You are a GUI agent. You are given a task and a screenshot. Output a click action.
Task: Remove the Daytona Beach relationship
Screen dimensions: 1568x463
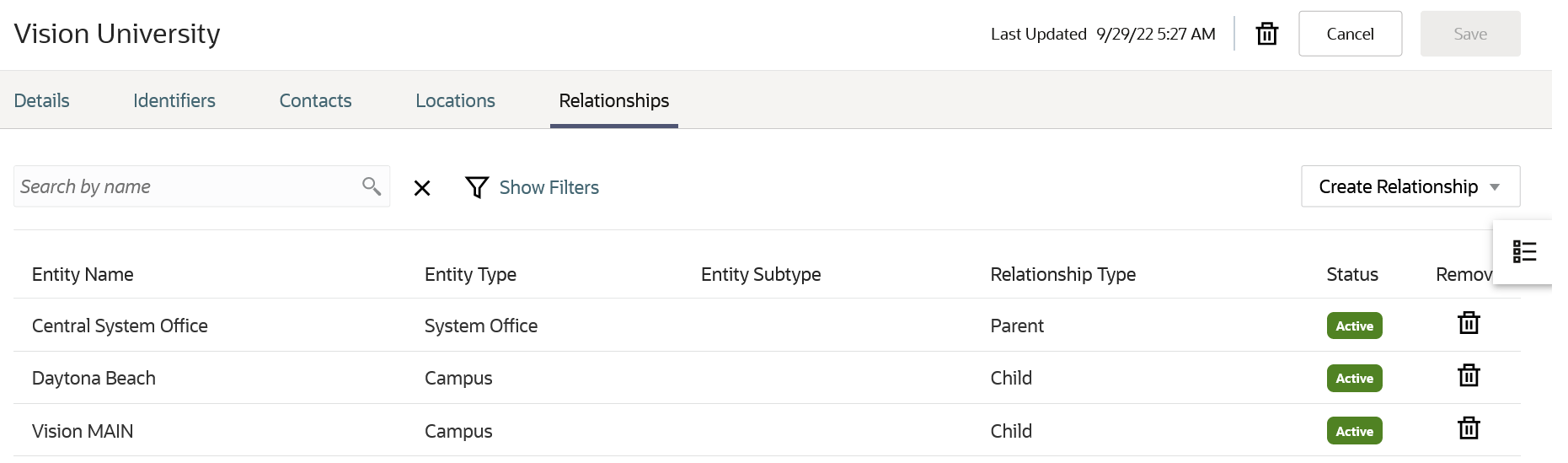[x=1469, y=376]
